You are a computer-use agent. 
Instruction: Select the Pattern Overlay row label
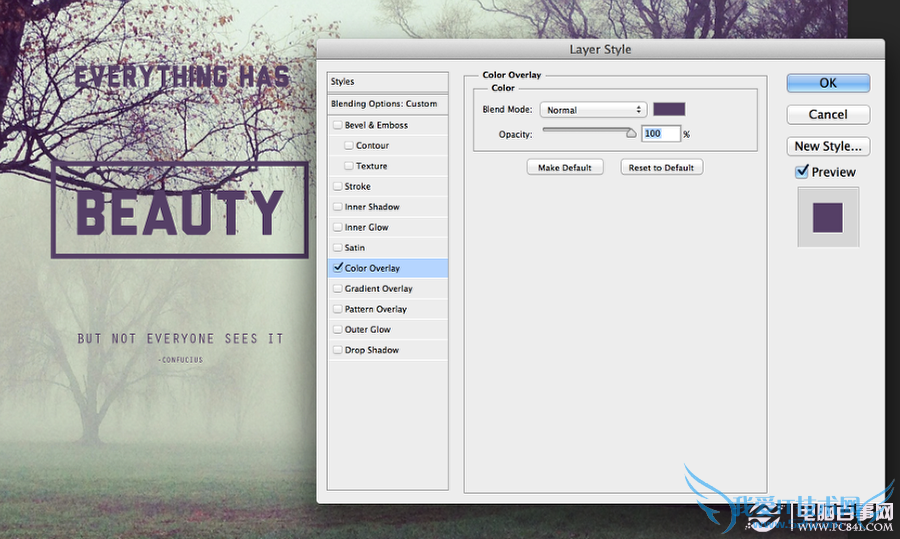click(x=375, y=309)
